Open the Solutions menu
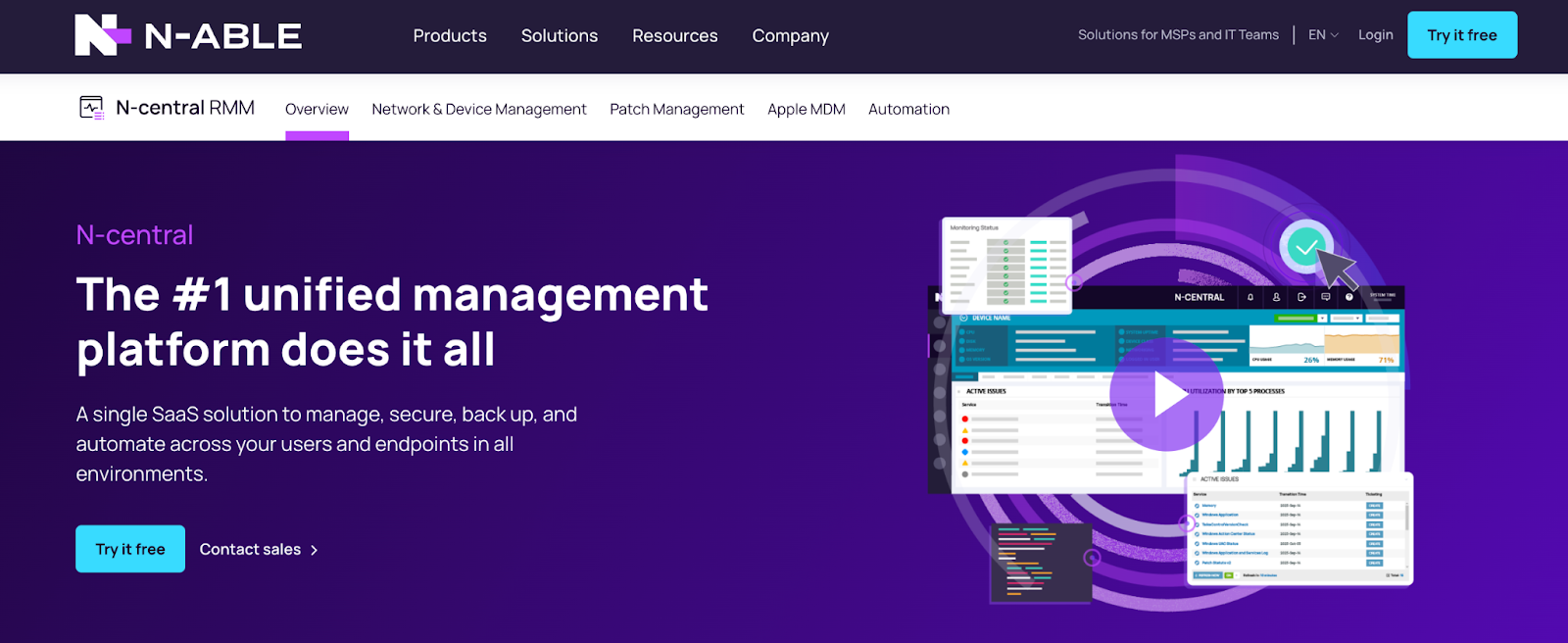1568x643 pixels. coord(560,36)
